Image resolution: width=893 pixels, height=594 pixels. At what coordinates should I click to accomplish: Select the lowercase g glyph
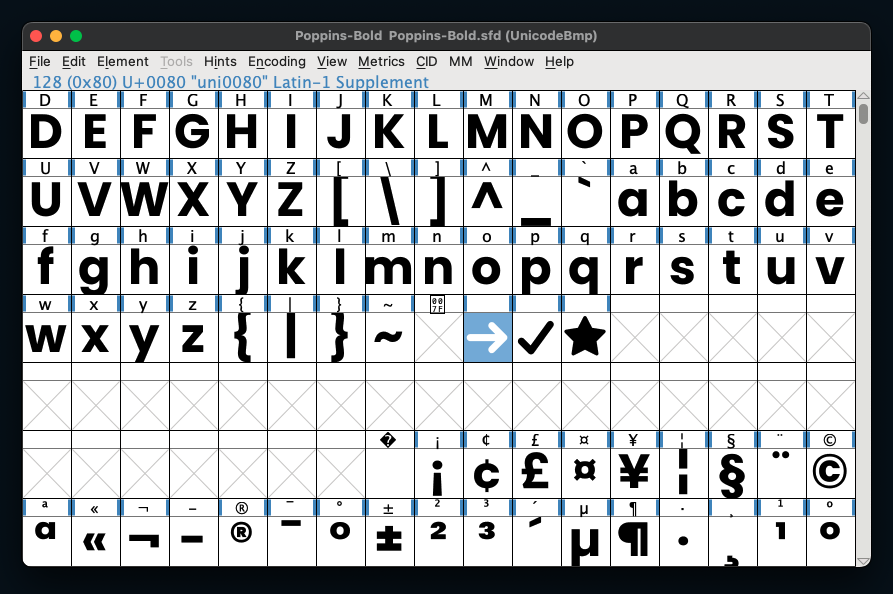point(96,269)
